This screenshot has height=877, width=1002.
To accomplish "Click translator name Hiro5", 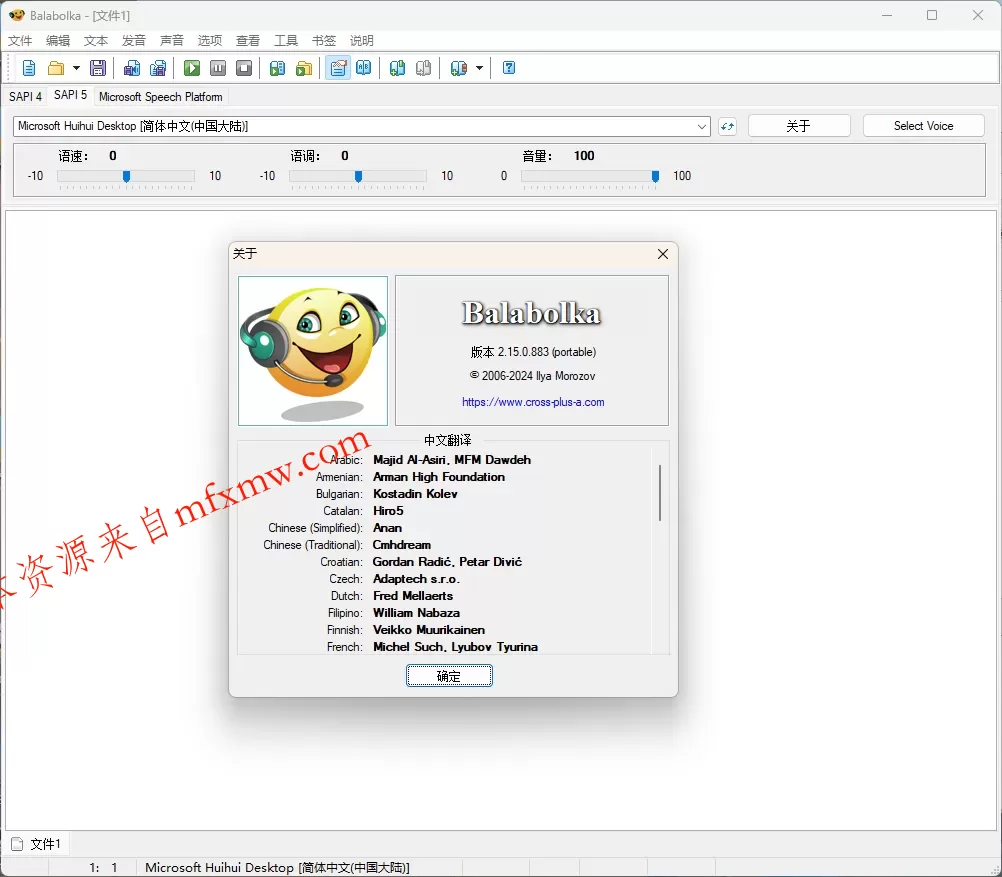I will point(389,511).
